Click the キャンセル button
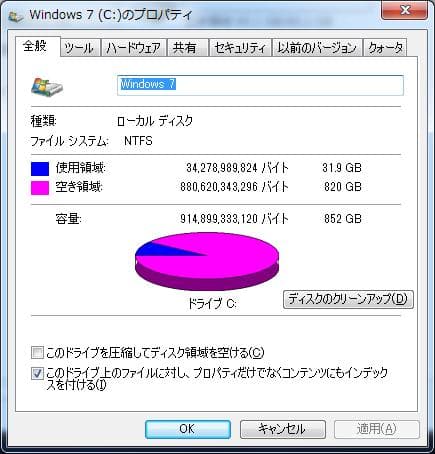 click(x=283, y=429)
